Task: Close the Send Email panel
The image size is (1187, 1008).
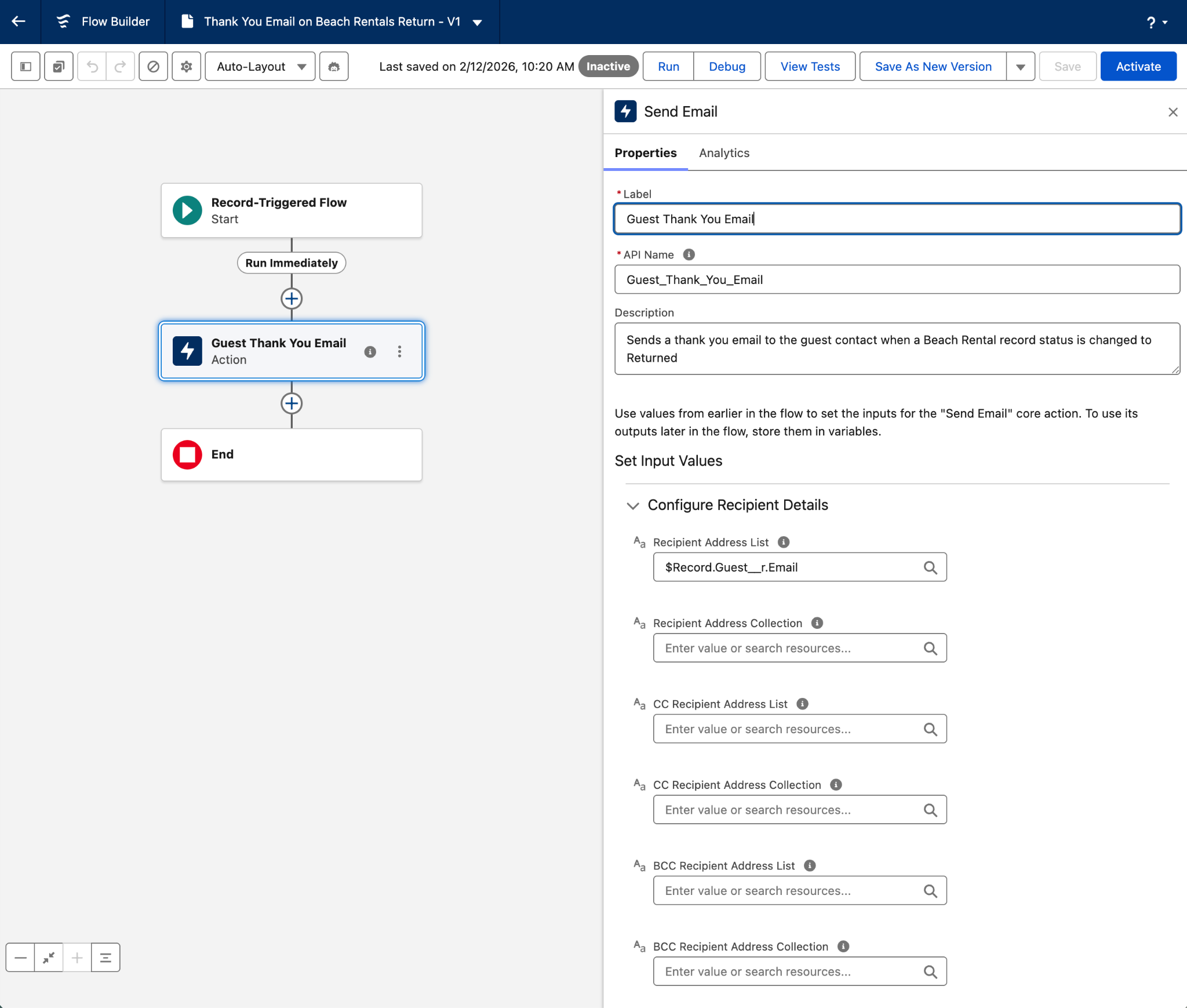Action: 1173,112
